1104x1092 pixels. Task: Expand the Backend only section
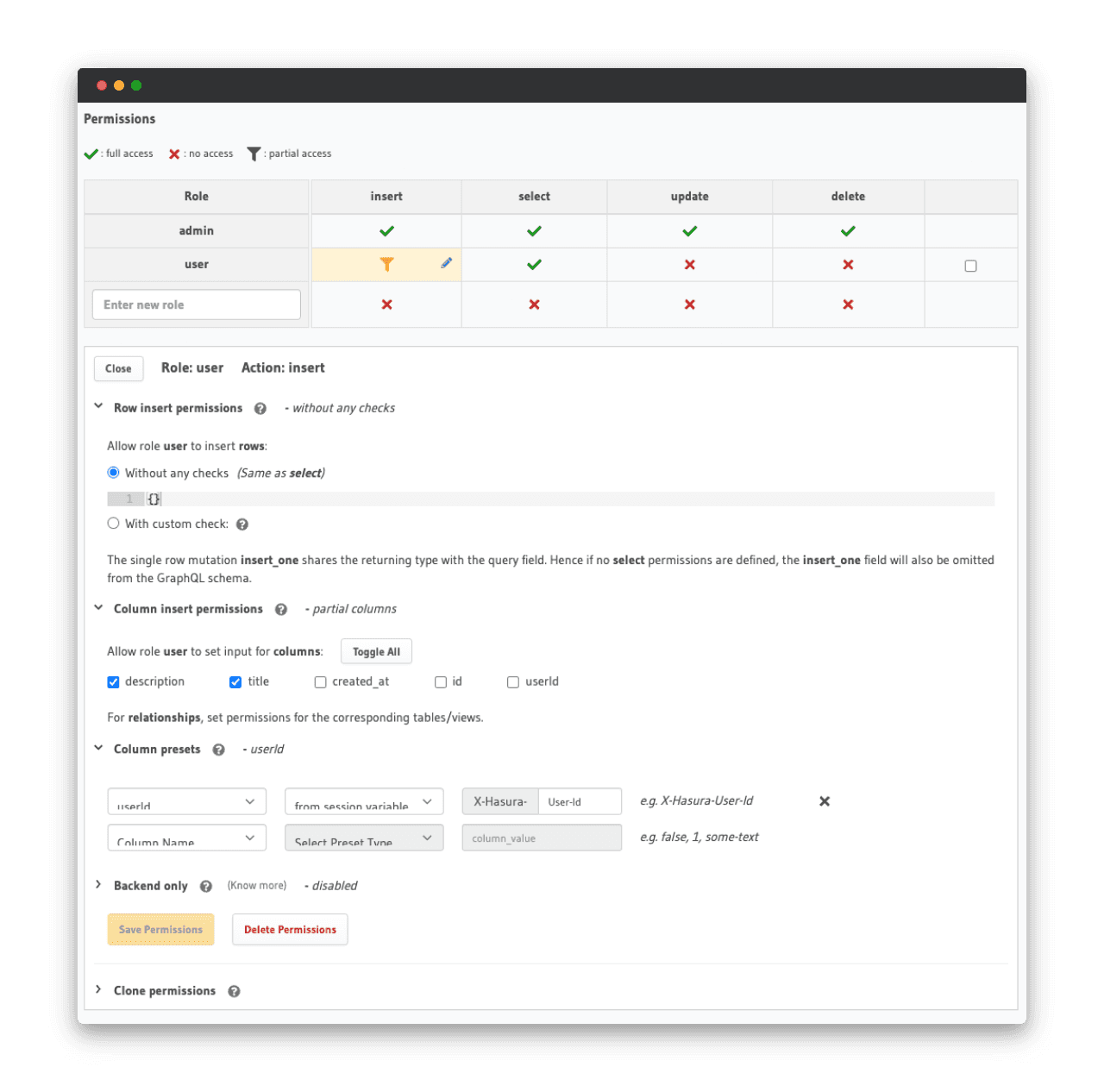coord(98,885)
